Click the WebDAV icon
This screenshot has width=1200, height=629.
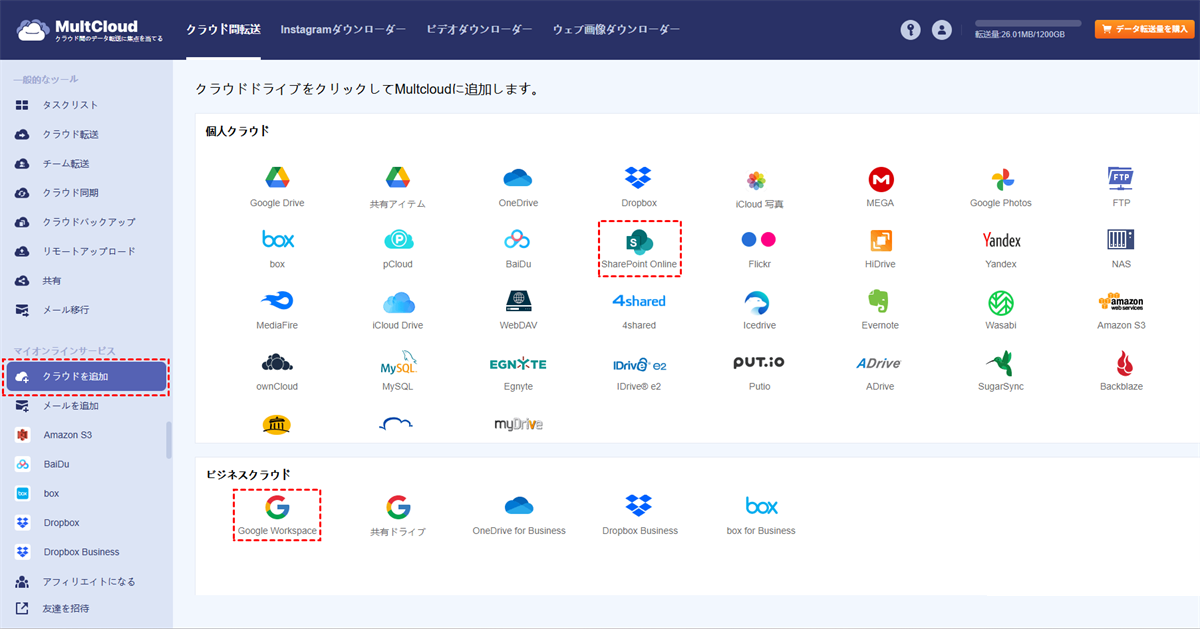[x=518, y=305]
